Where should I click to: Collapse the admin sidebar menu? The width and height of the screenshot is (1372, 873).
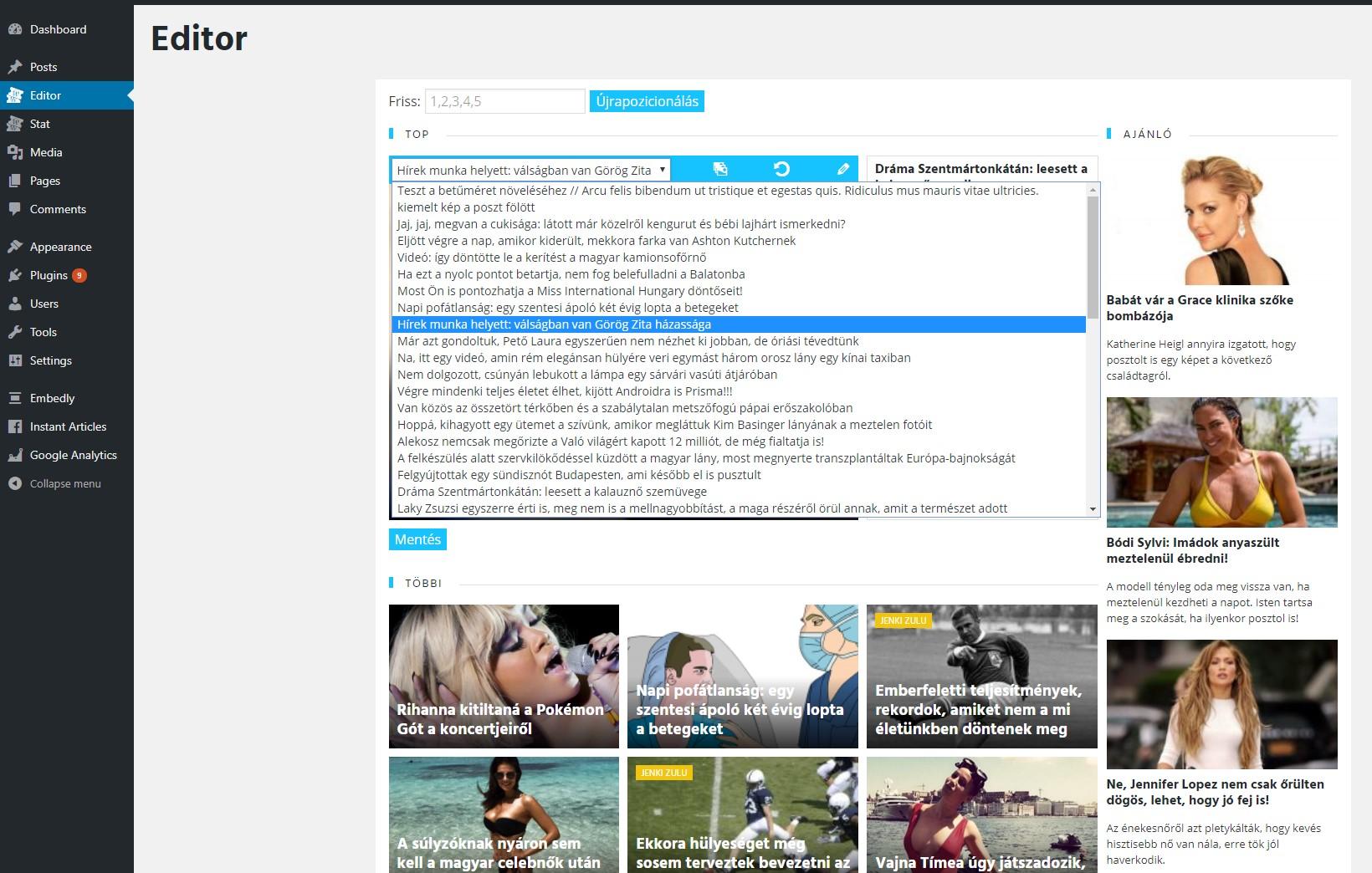coord(64,483)
